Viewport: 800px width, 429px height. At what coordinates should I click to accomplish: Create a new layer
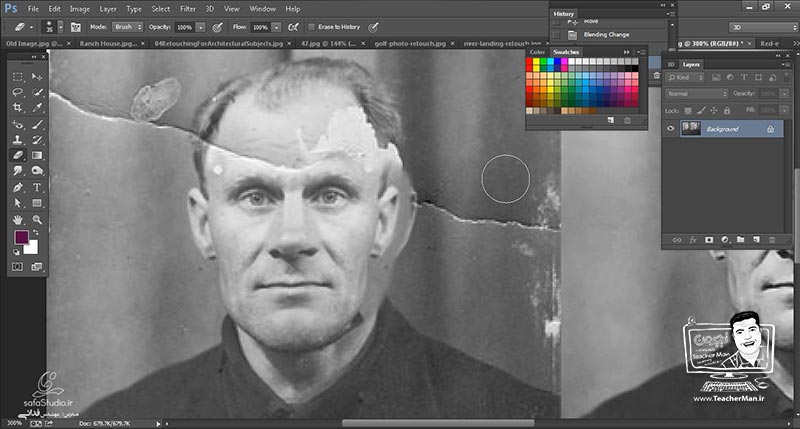[x=756, y=239]
